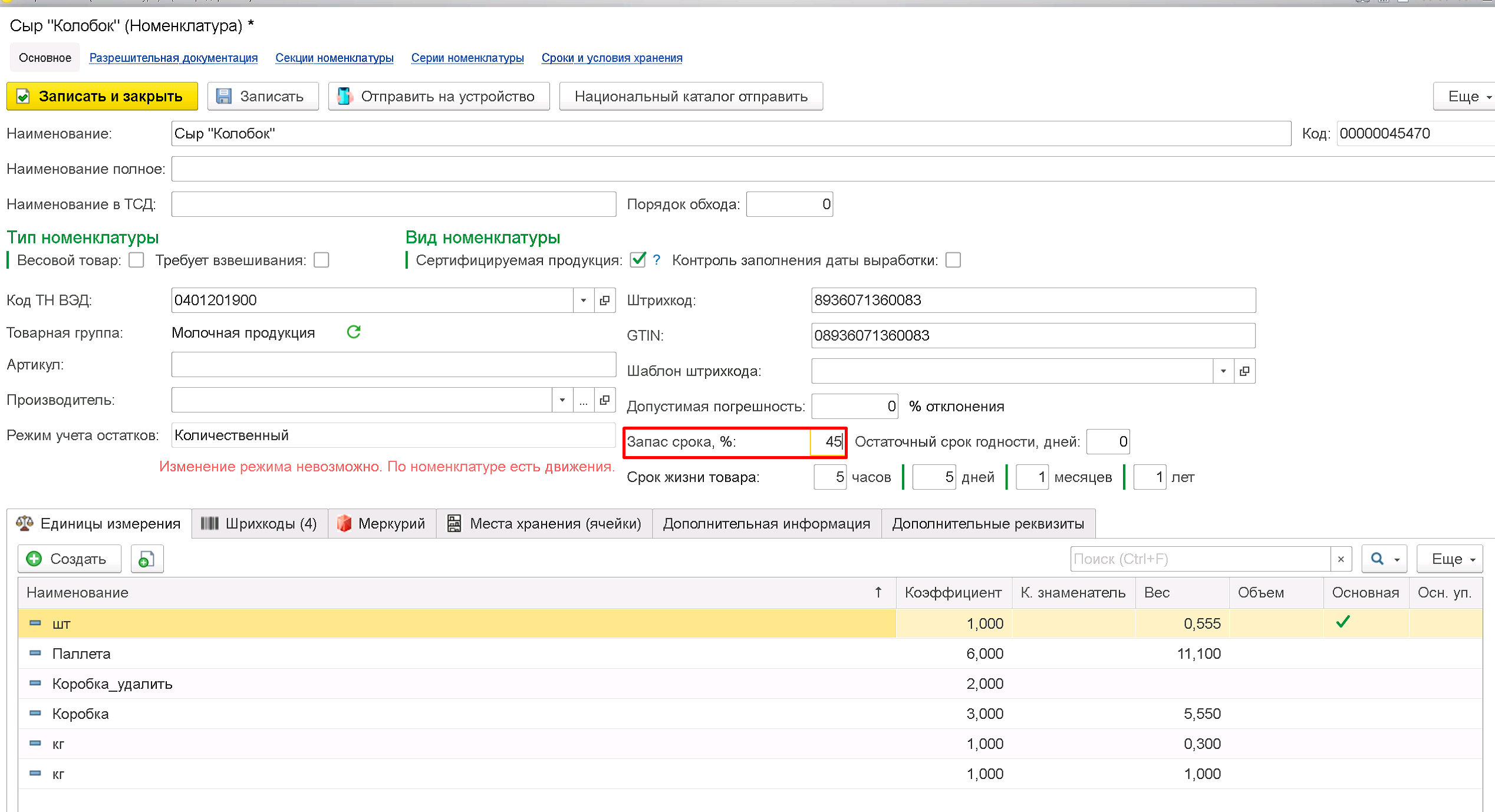
Task: Click the Наименование в ТСД field
Action: pos(394,204)
